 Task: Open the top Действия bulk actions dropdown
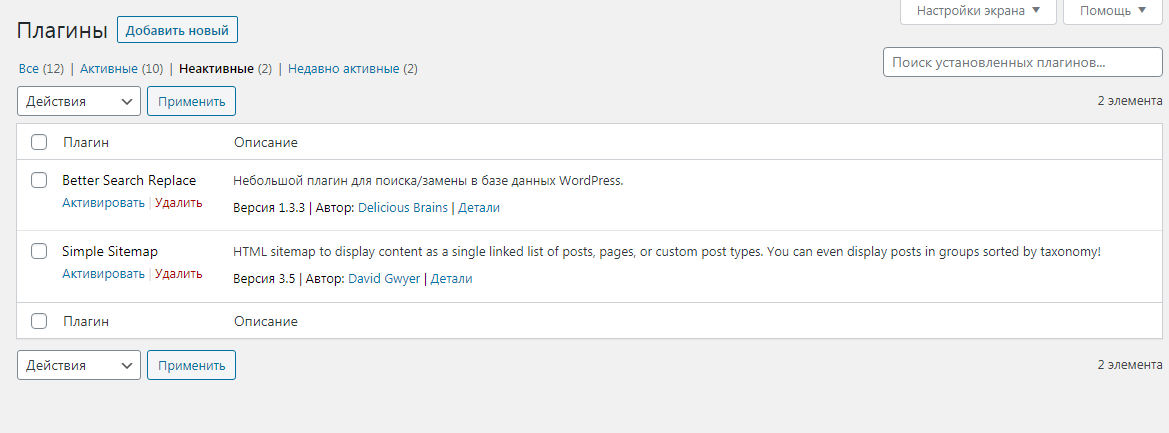click(x=79, y=101)
